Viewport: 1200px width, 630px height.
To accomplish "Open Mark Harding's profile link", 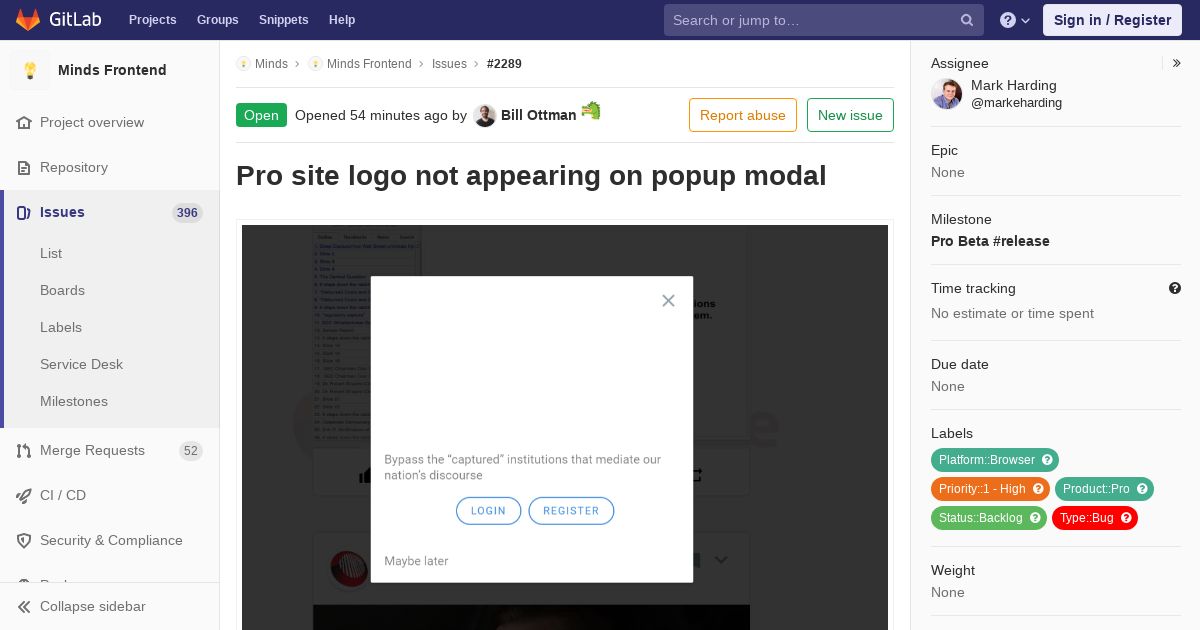I will [x=1014, y=86].
